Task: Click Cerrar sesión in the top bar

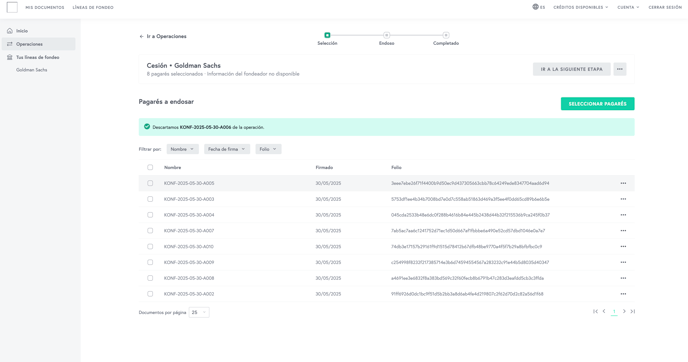Action: coord(665,7)
